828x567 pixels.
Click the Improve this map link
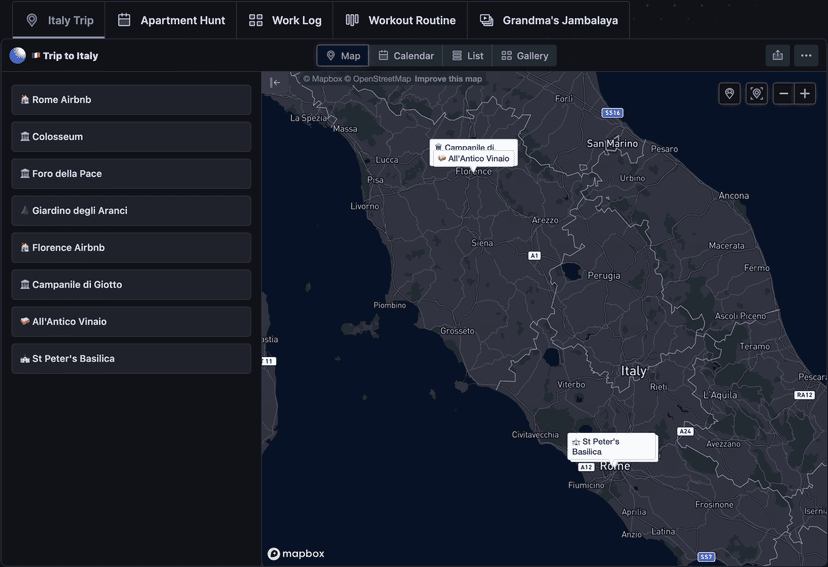[x=448, y=79]
